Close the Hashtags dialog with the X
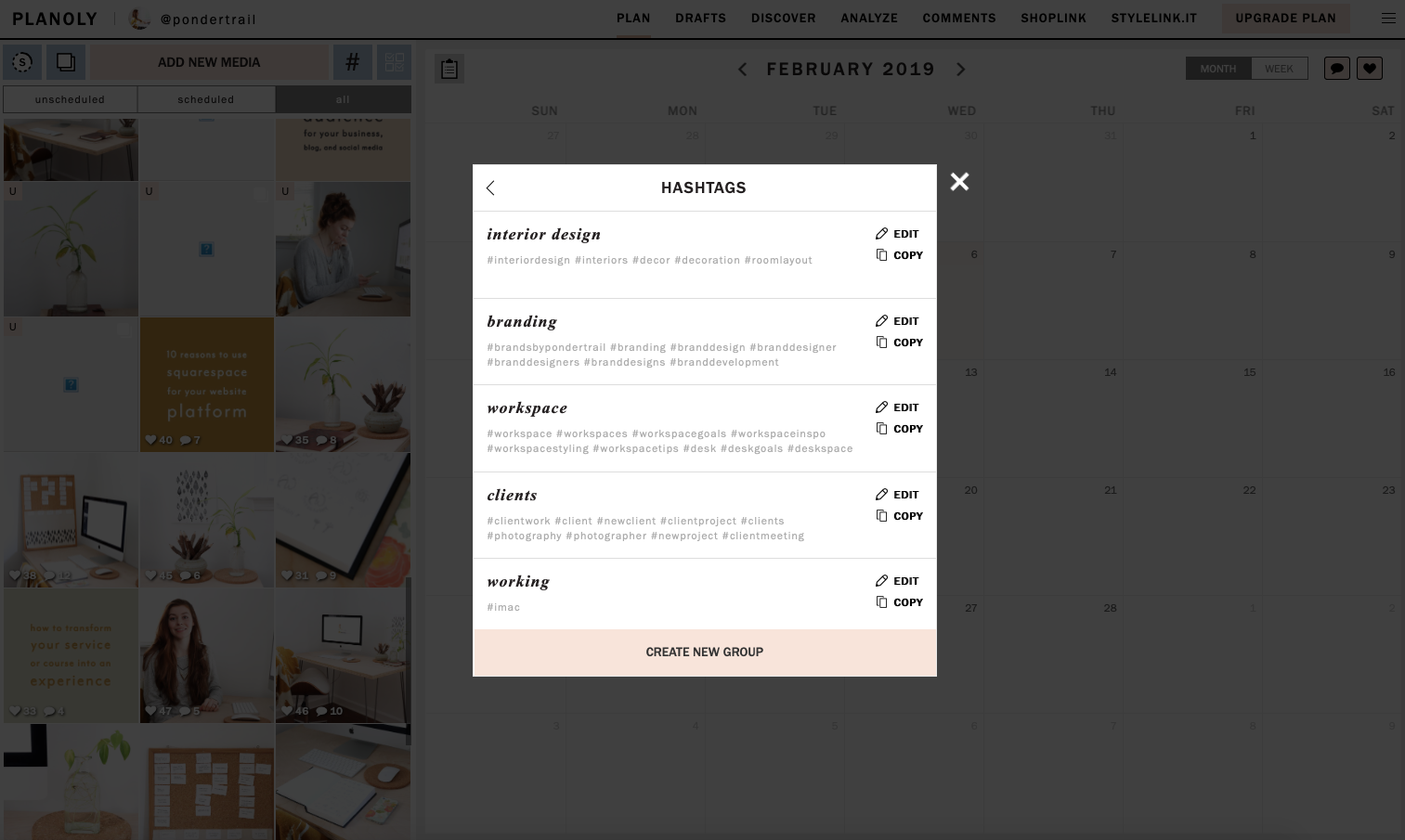Image resolution: width=1405 pixels, height=840 pixels. click(x=960, y=182)
